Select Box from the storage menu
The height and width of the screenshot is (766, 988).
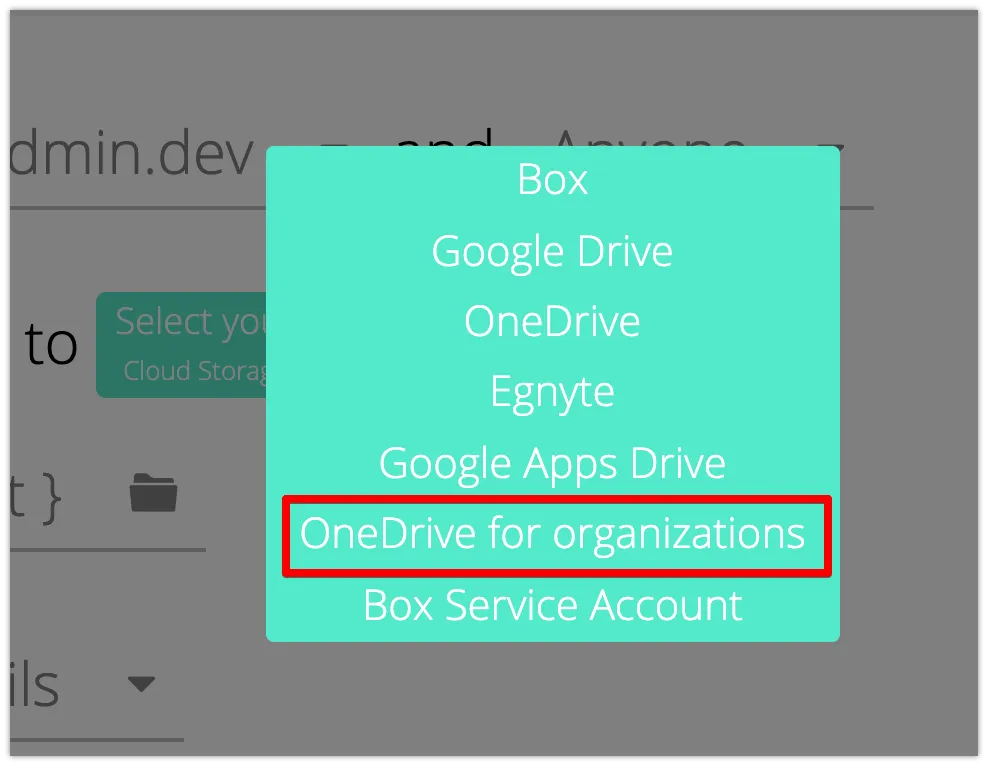coord(553,180)
